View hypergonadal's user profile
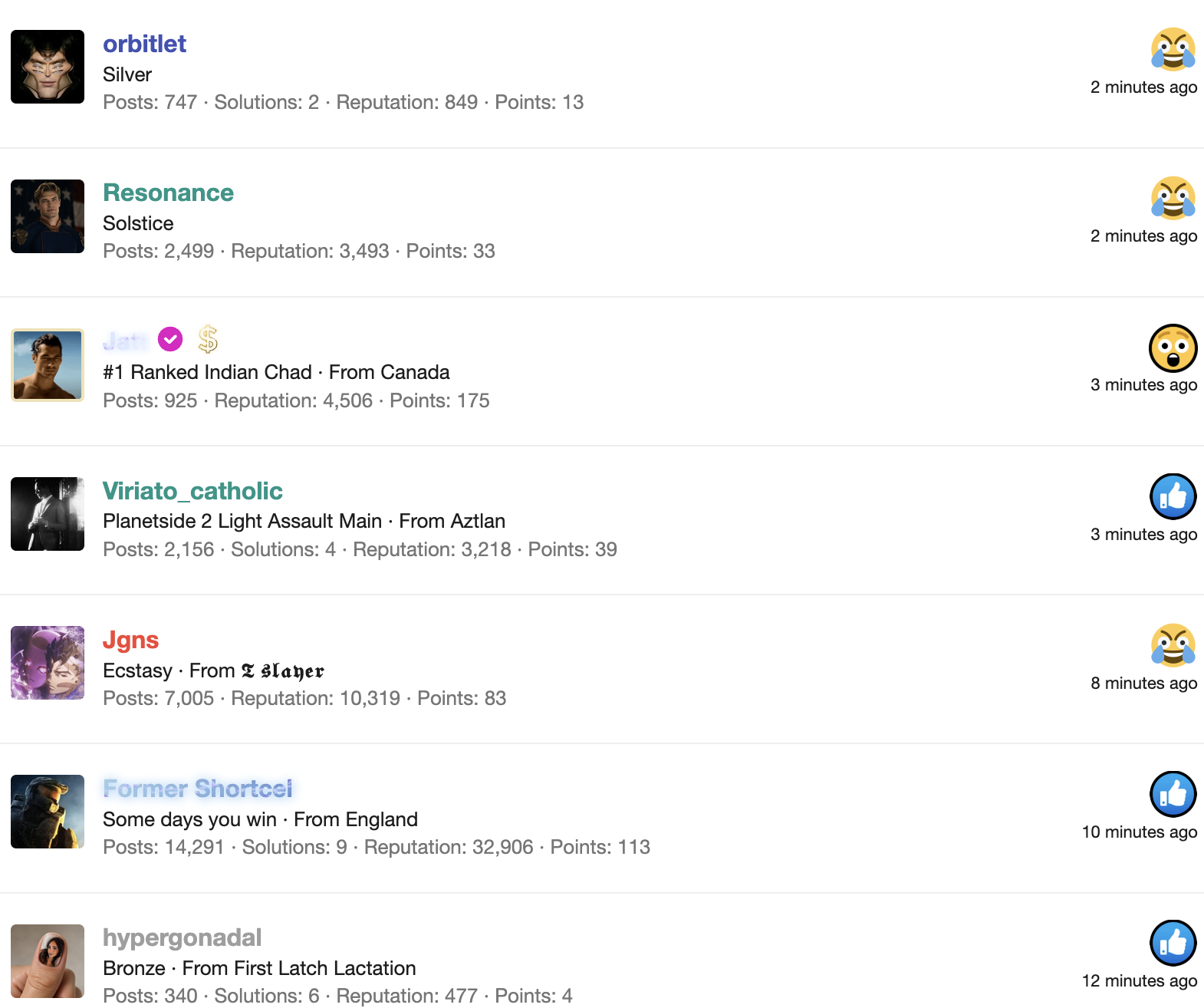The image size is (1204, 1008). [x=182, y=937]
